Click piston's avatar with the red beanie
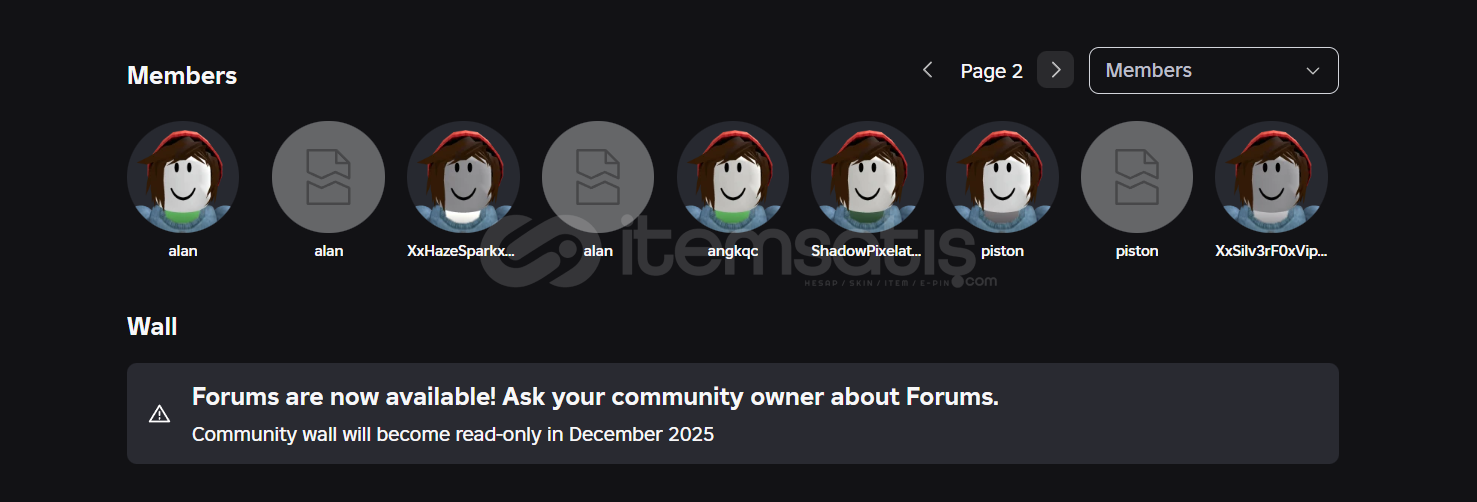 (x=1002, y=177)
